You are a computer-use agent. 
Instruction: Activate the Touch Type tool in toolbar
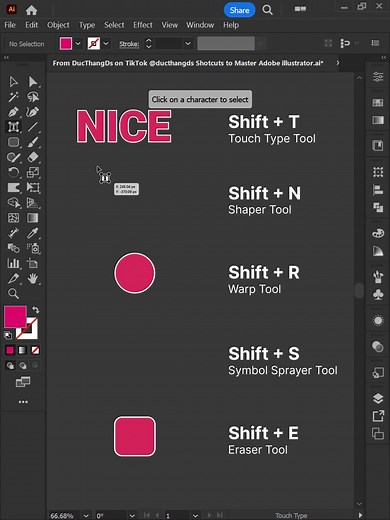click(13, 127)
